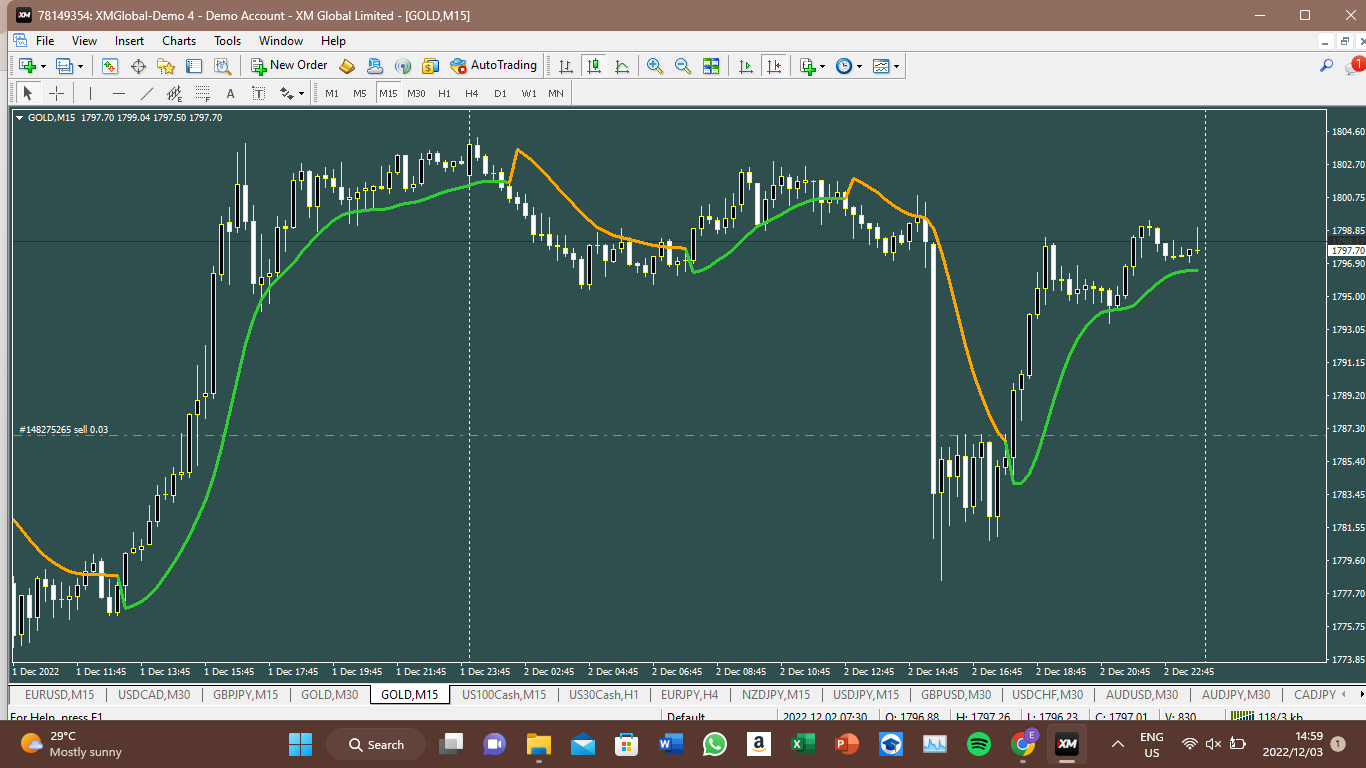Open the search magnifier in toolbar

coord(1327,66)
